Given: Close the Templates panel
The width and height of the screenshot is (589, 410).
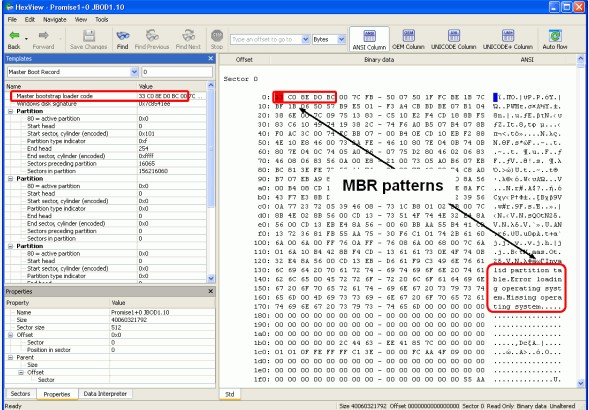Looking at the screenshot, I should pos(211,59).
